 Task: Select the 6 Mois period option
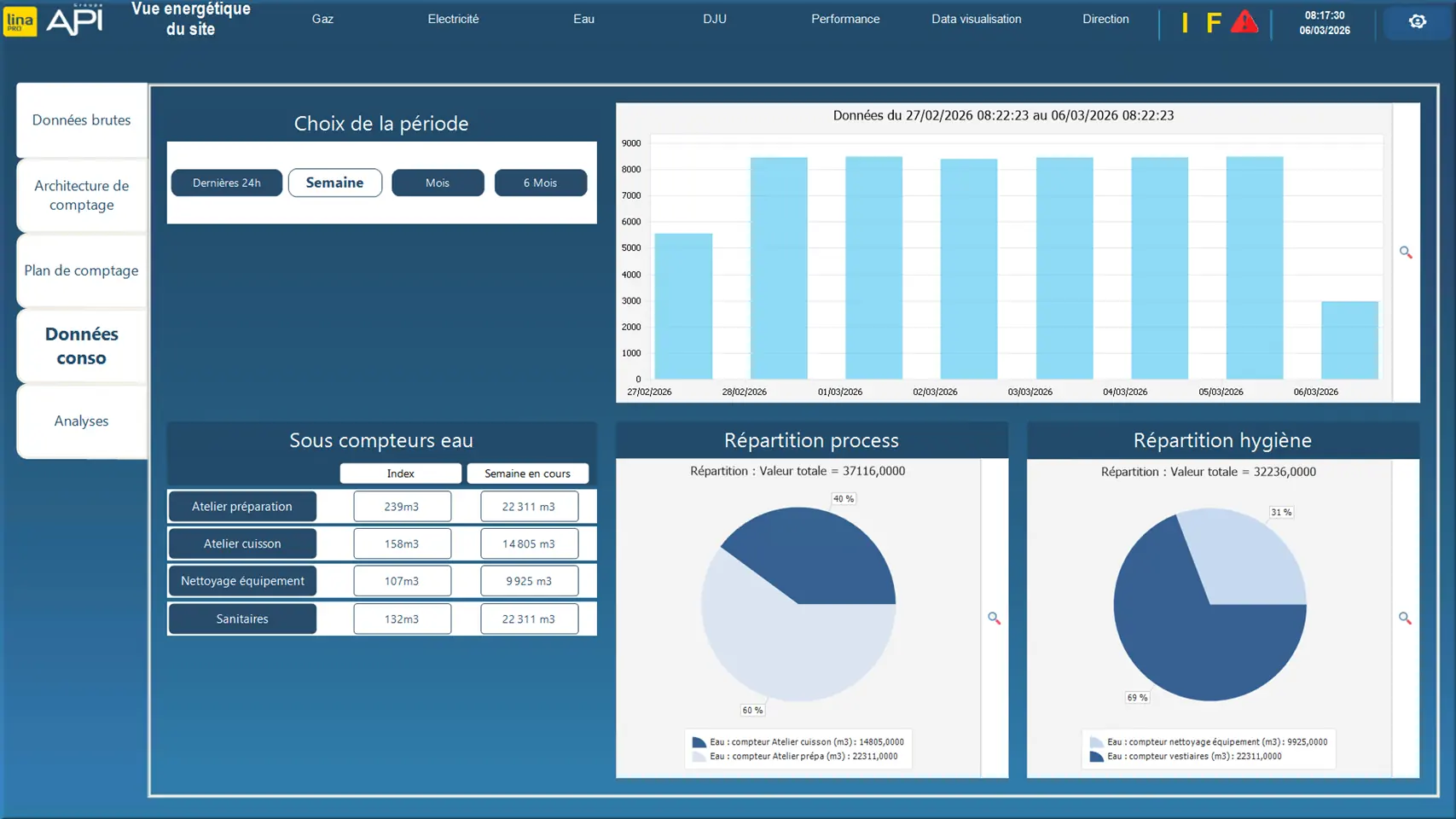[x=540, y=183]
